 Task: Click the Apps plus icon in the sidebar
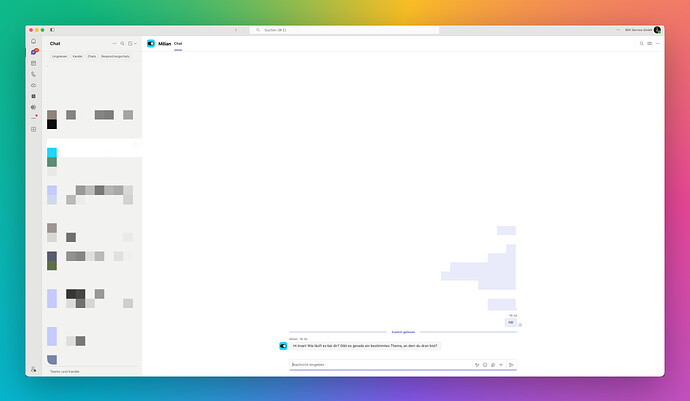click(x=33, y=129)
